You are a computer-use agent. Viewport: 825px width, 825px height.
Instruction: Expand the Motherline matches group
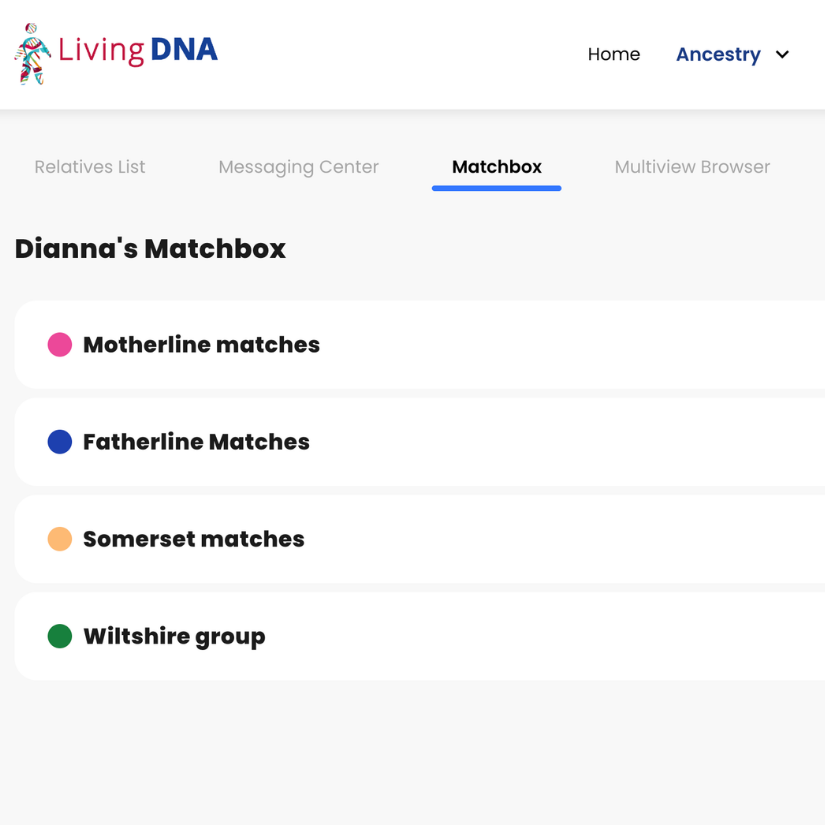201,344
